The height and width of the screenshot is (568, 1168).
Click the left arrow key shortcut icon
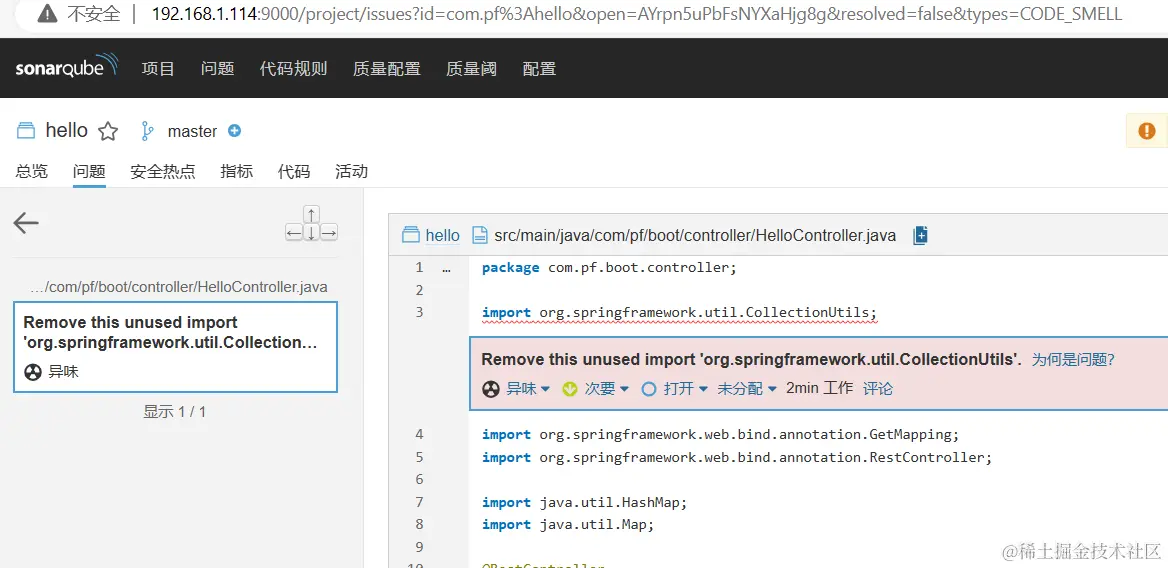[294, 233]
